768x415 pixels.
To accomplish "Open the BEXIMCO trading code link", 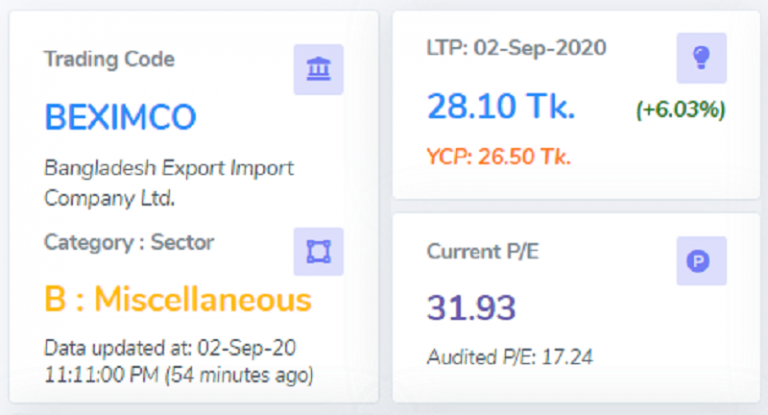I will pos(120,117).
